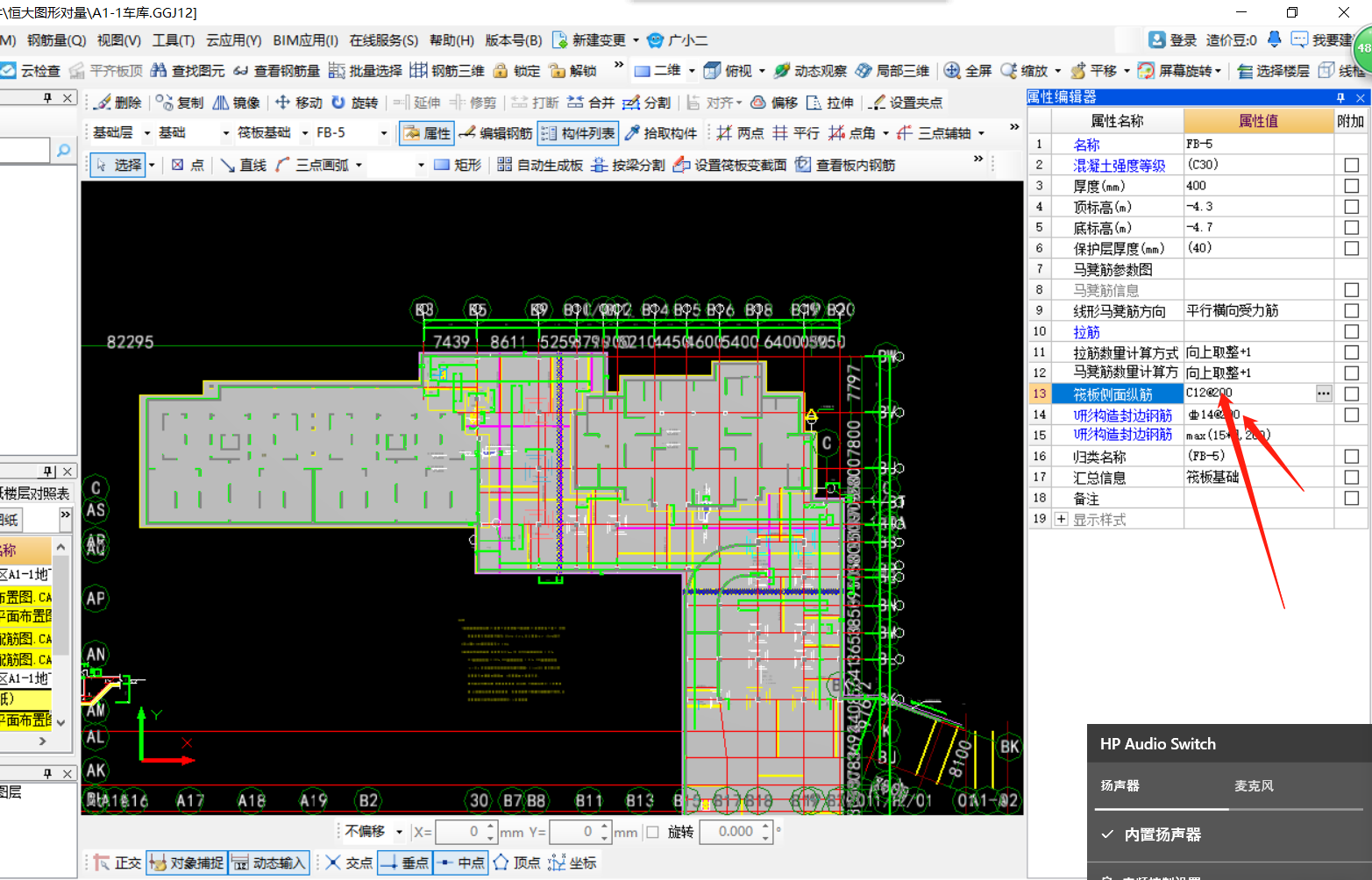Select the 旋转 rotate tool
Screen dimensions: 1372x880
click(355, 103)
